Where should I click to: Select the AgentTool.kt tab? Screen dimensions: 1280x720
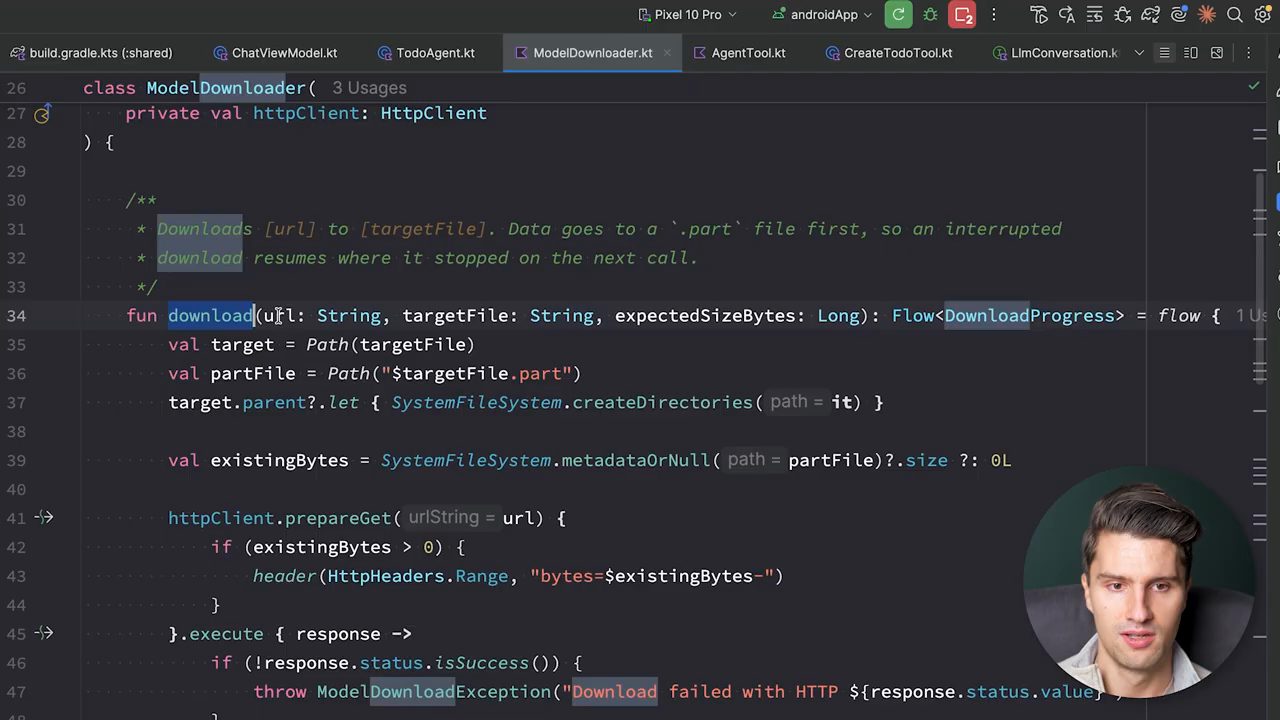tap(740, 53)
